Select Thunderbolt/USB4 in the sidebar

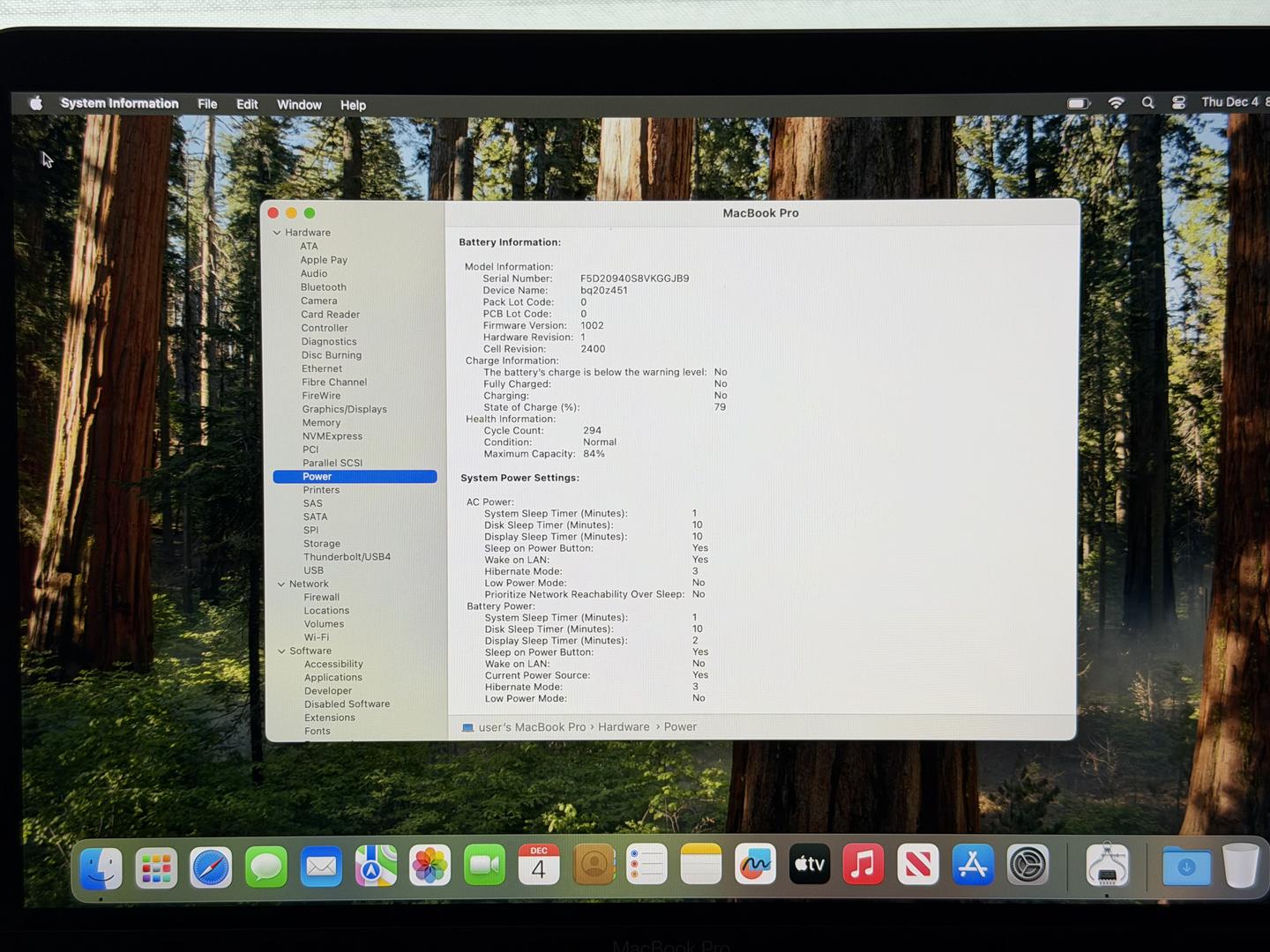tap(347, 557)
